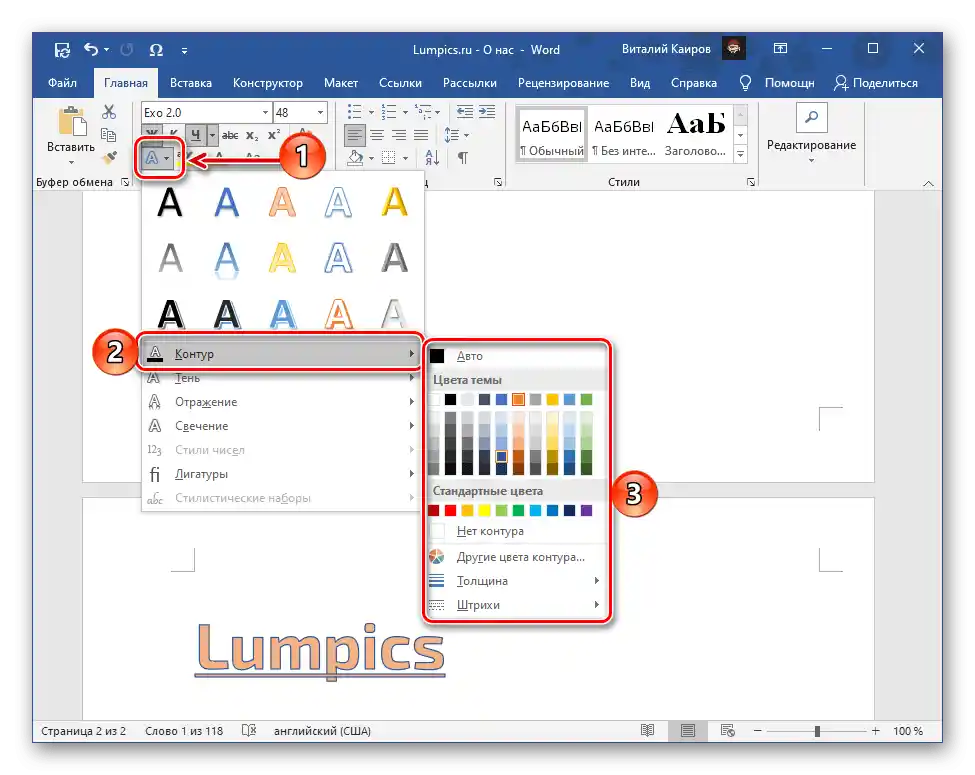Switch to Print Layout view toggle

[688, 730]
